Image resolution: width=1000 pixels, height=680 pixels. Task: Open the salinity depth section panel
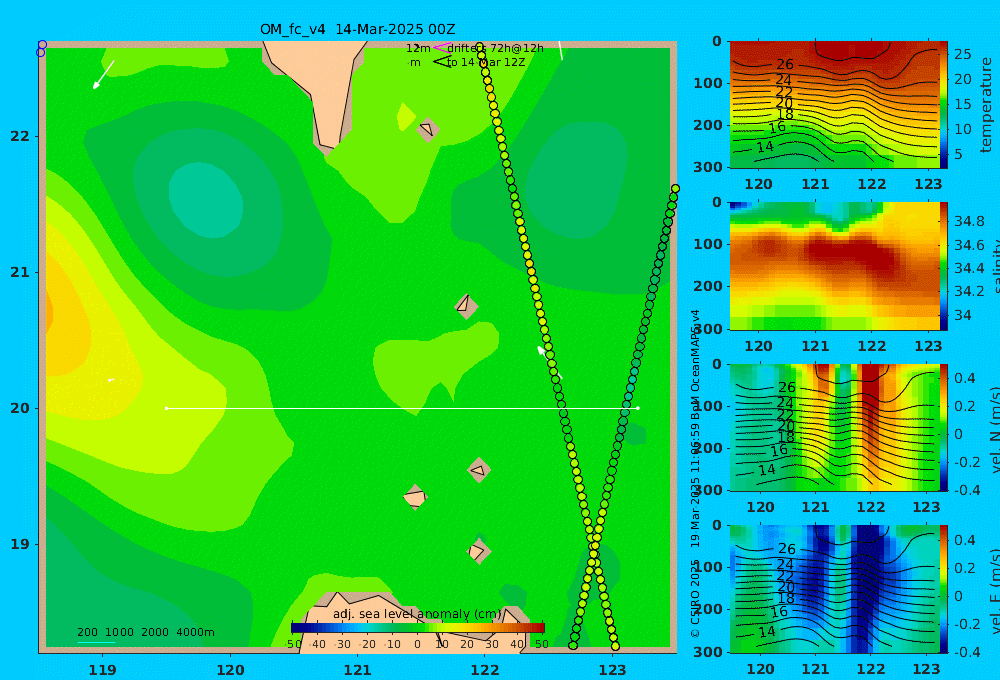834,266
